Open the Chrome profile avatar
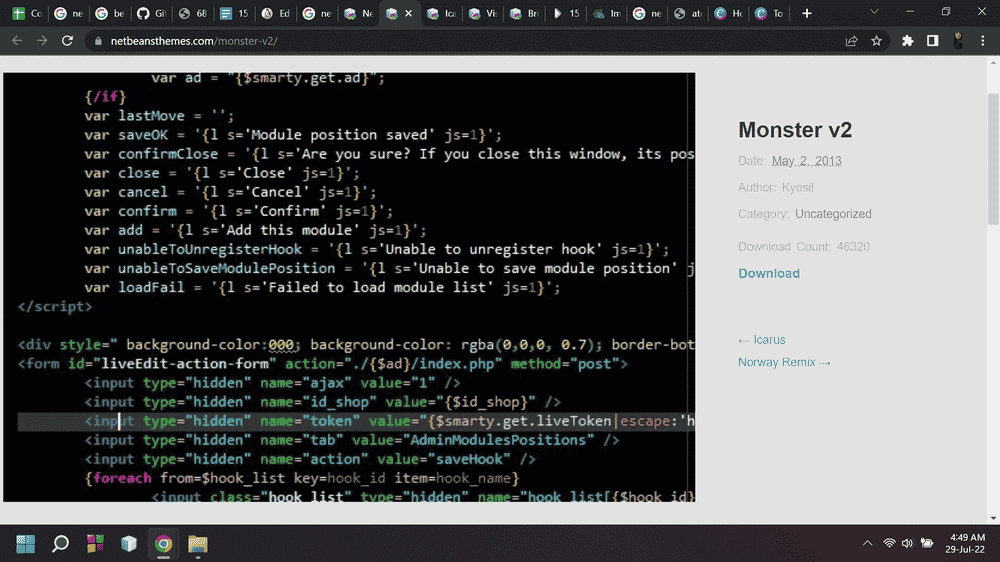Viewport: 1000px width, 562px height. coord(958,41)
